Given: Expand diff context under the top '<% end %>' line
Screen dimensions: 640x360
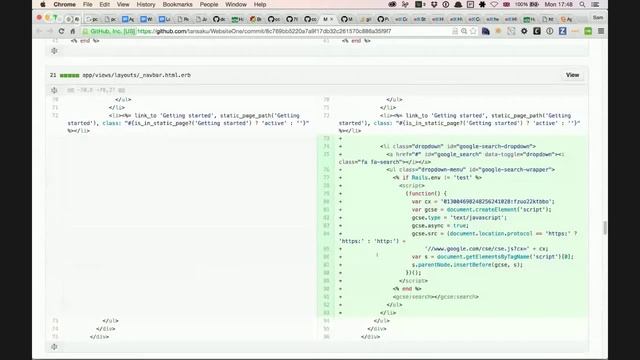Looking at the screenshot, I should tap(54, 51).
